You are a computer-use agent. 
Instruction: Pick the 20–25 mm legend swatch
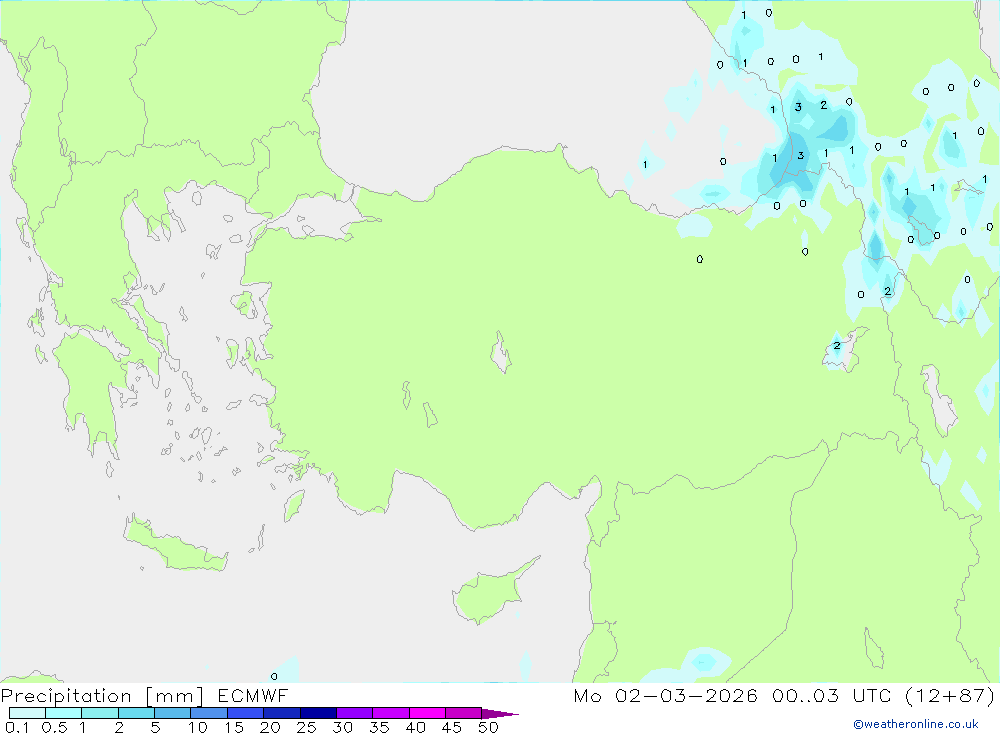coord(282,713)
